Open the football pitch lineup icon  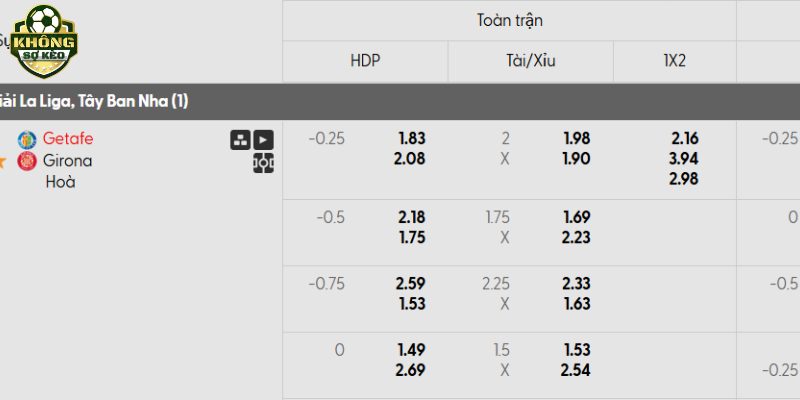(263, 162)
